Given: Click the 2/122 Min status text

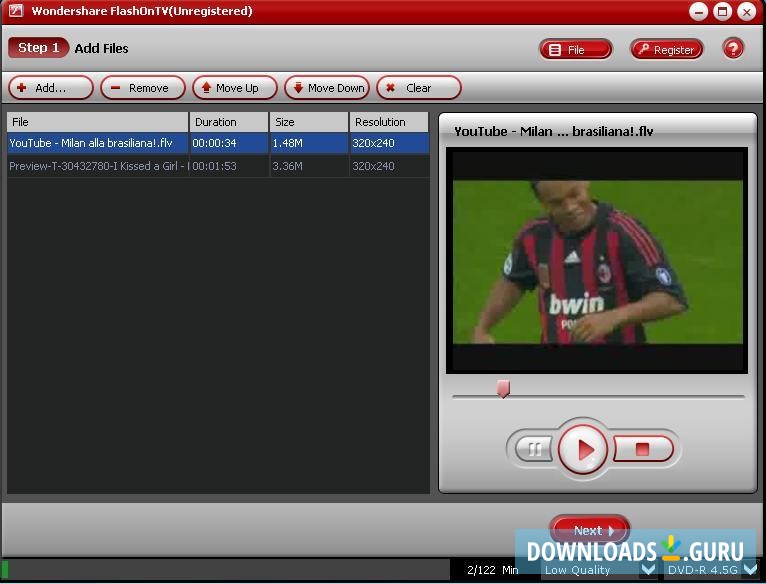Looking at the screenshot, I should [x=493, y=570].
